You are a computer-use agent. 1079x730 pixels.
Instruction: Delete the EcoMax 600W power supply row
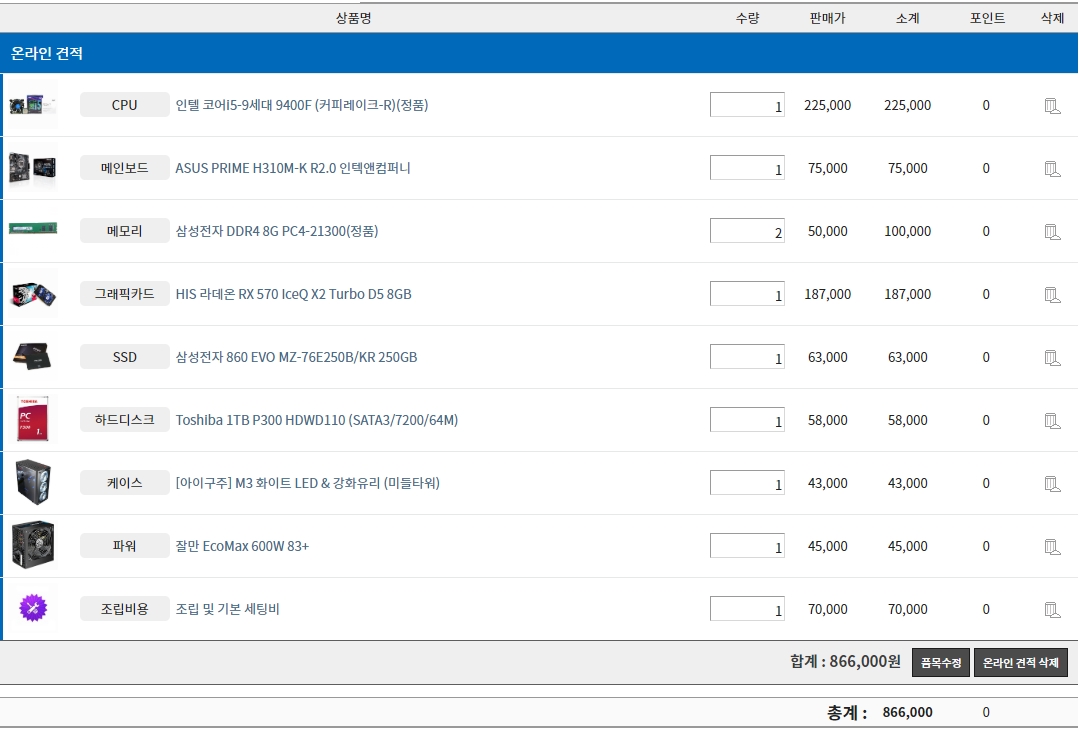[1052, 546]
